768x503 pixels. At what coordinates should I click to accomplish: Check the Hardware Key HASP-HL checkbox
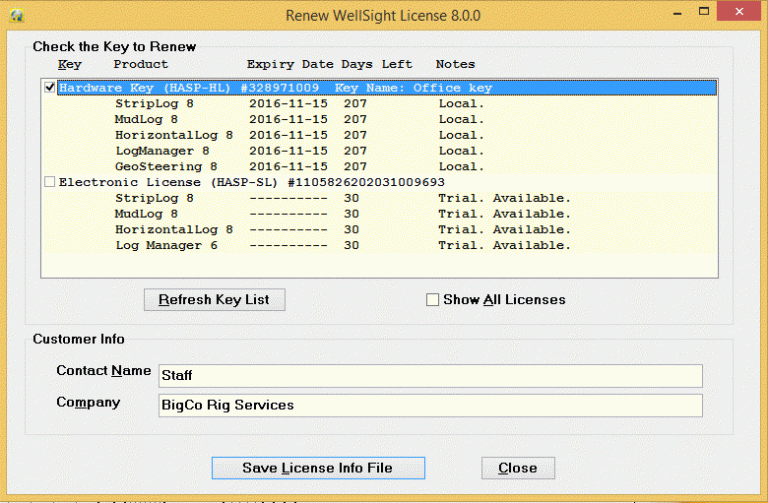coord(50,88)
